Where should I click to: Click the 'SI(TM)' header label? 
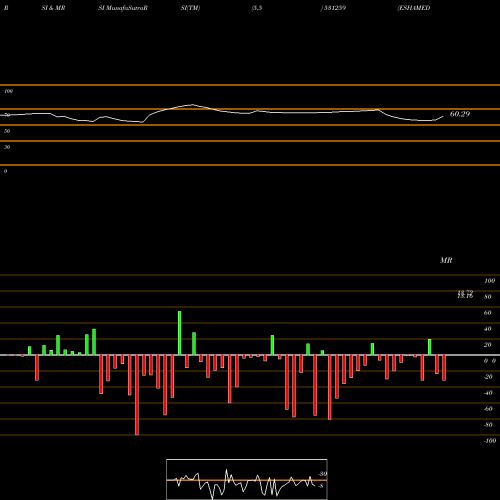click(190, 8)
